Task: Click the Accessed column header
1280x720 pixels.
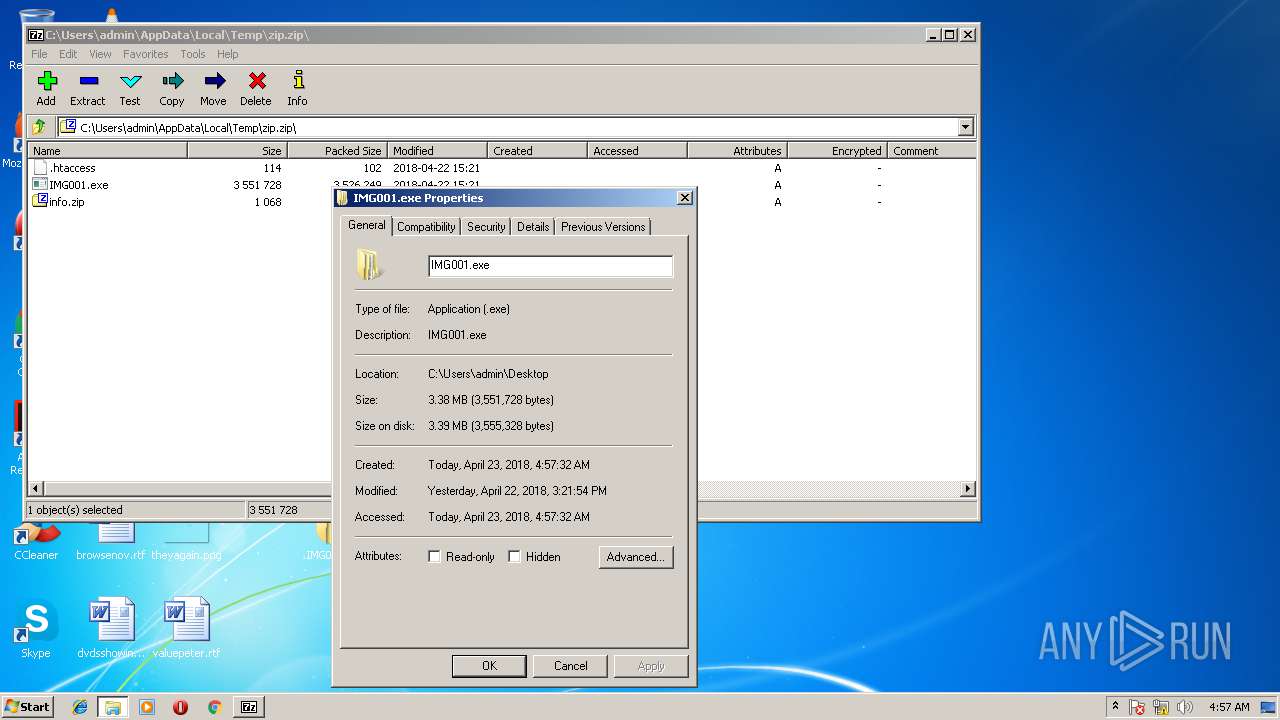Action: pos(637,151)
